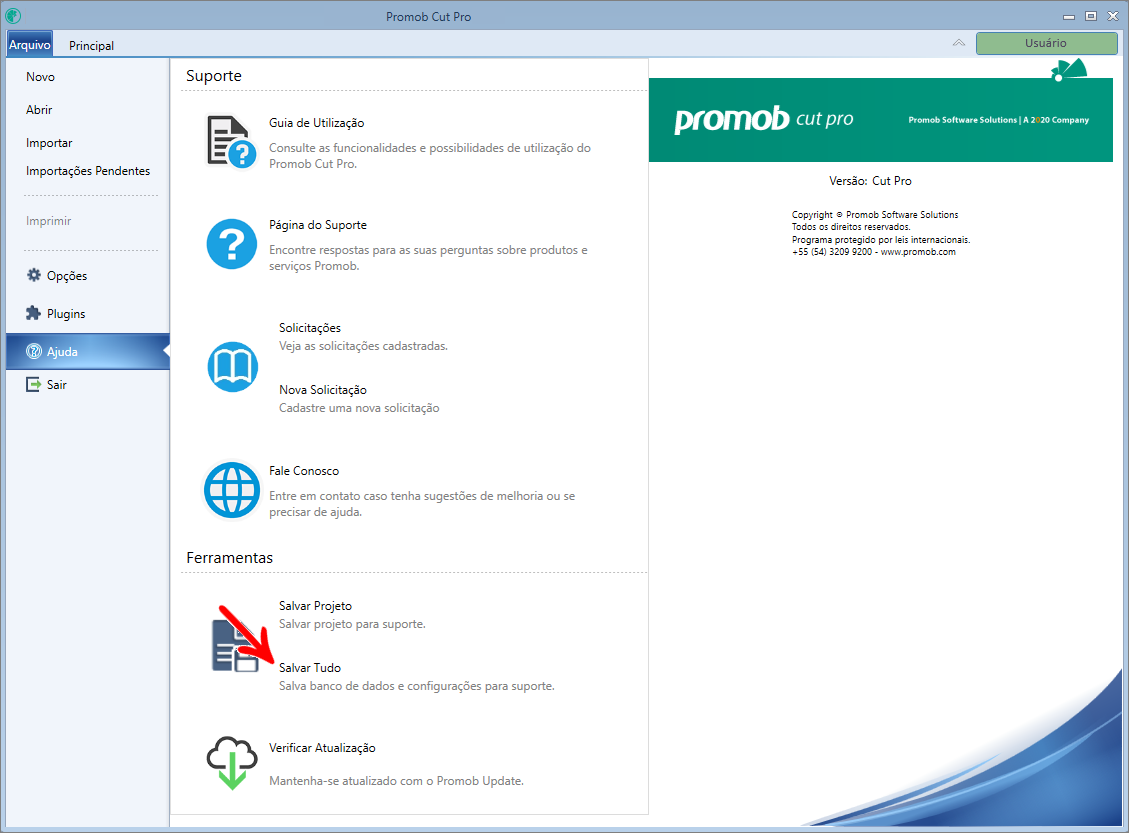
Task: Click the copyright Promob Software Solutions line
Action: (875, 215)
